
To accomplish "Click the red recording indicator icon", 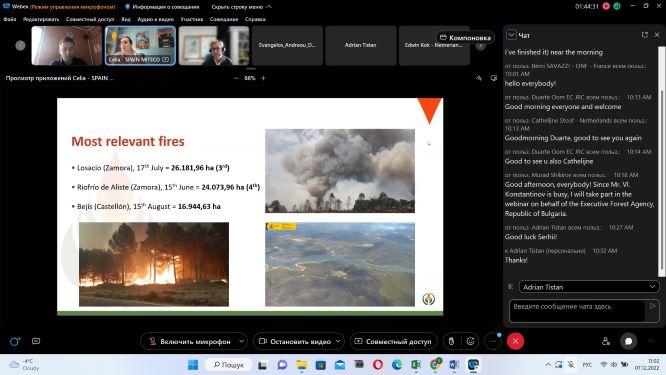I will point(606,6).
